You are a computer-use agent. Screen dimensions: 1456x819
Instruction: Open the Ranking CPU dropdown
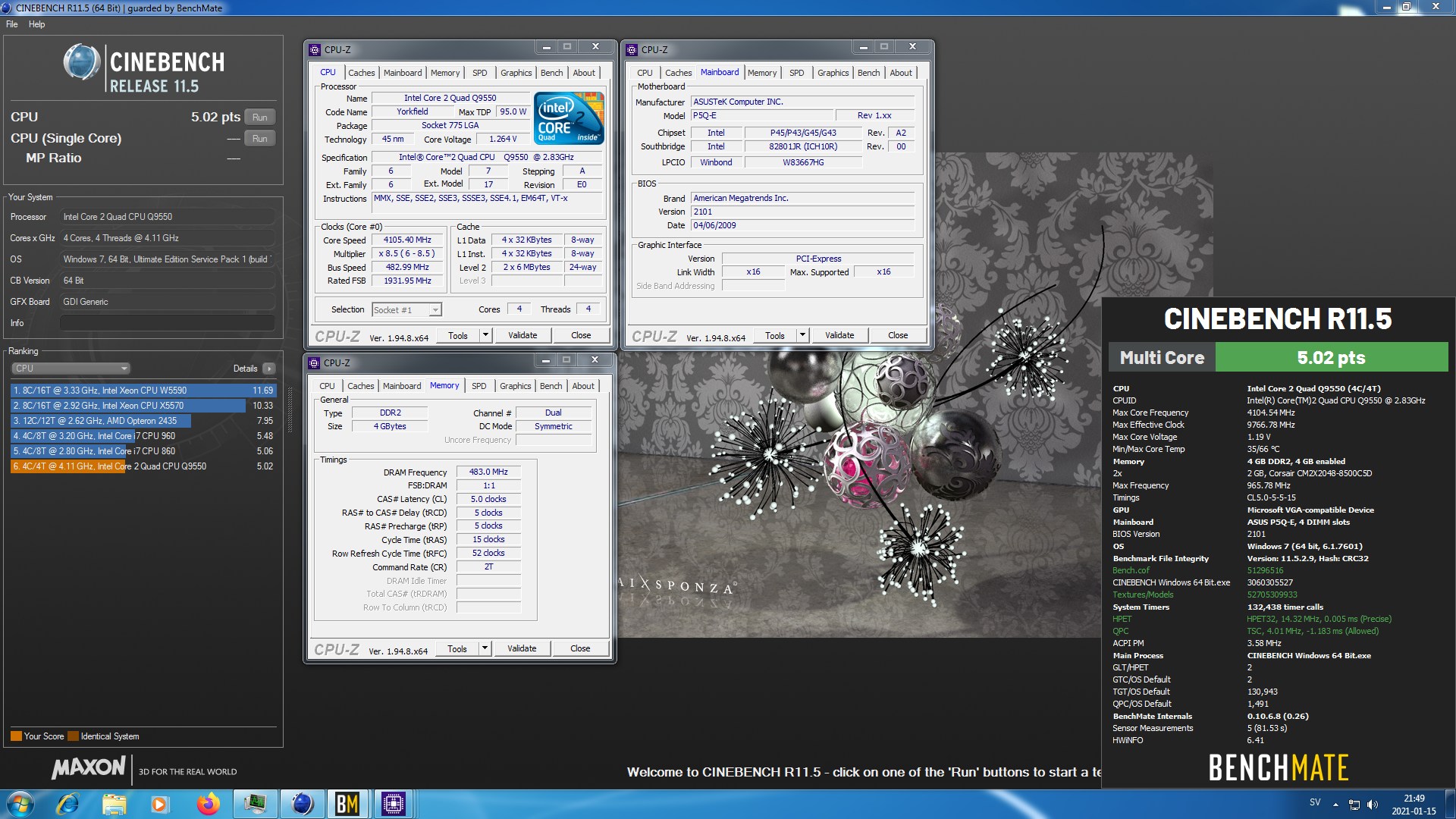coord(71,369)
